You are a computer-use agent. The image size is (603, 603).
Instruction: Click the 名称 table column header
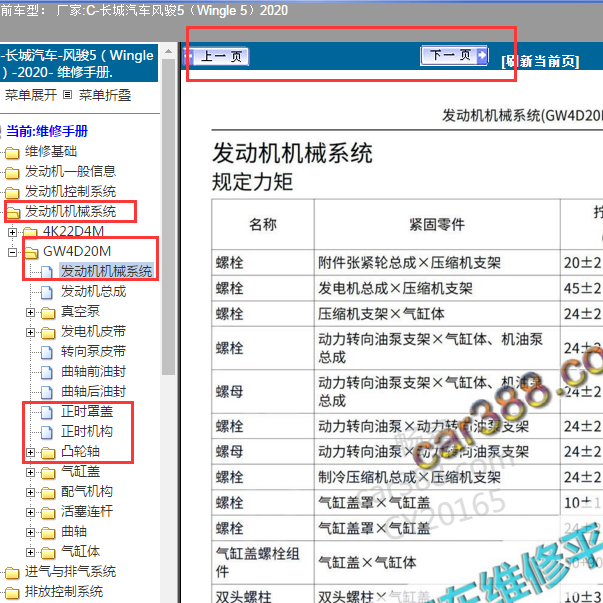click(263, 224)
